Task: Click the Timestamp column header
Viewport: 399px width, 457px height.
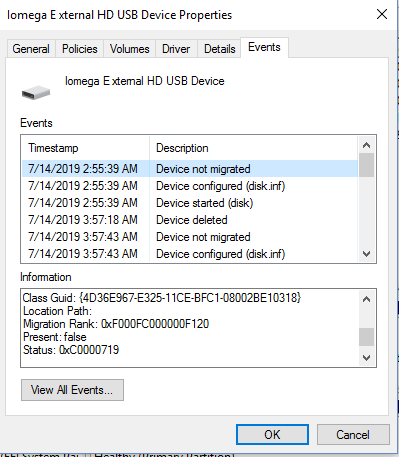Action: tap(86, 148)
